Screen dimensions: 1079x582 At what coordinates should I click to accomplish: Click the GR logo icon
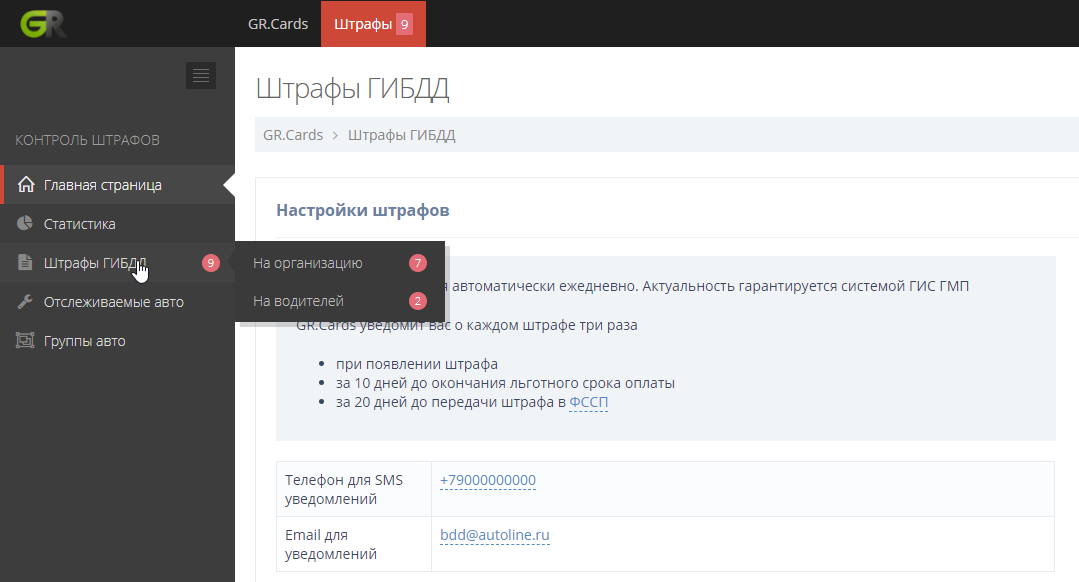(x=44, y=24)
